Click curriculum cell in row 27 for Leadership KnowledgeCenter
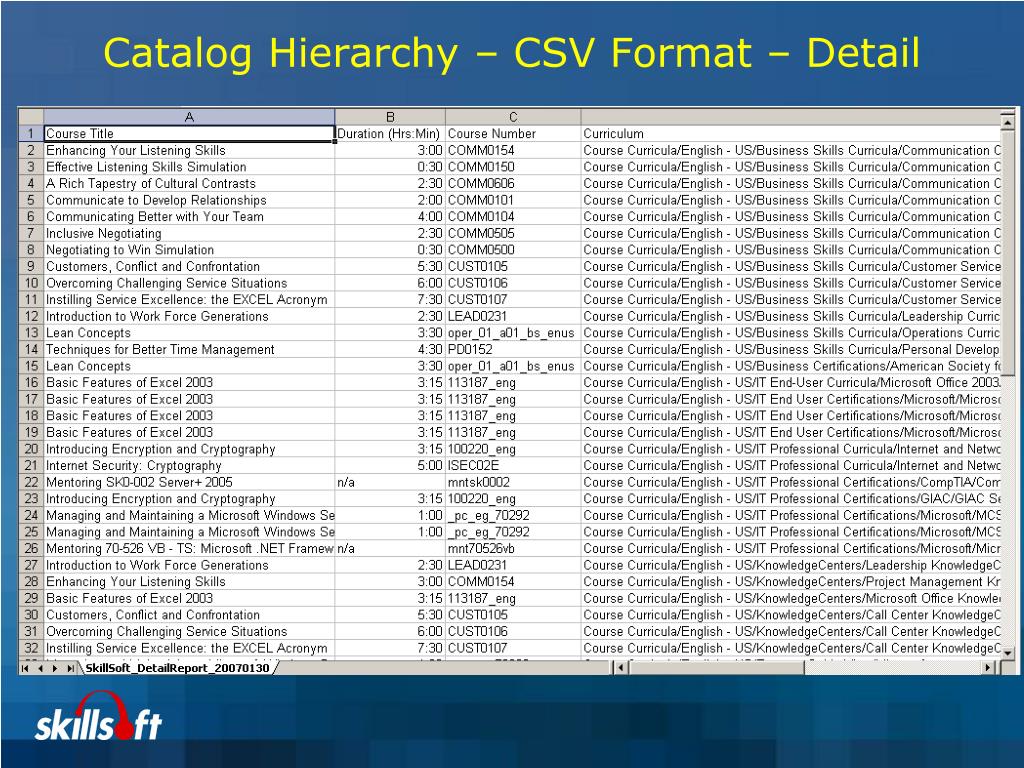Viewport: 1024px width, 768px height. pyautogui.click(x=791, y=566)
